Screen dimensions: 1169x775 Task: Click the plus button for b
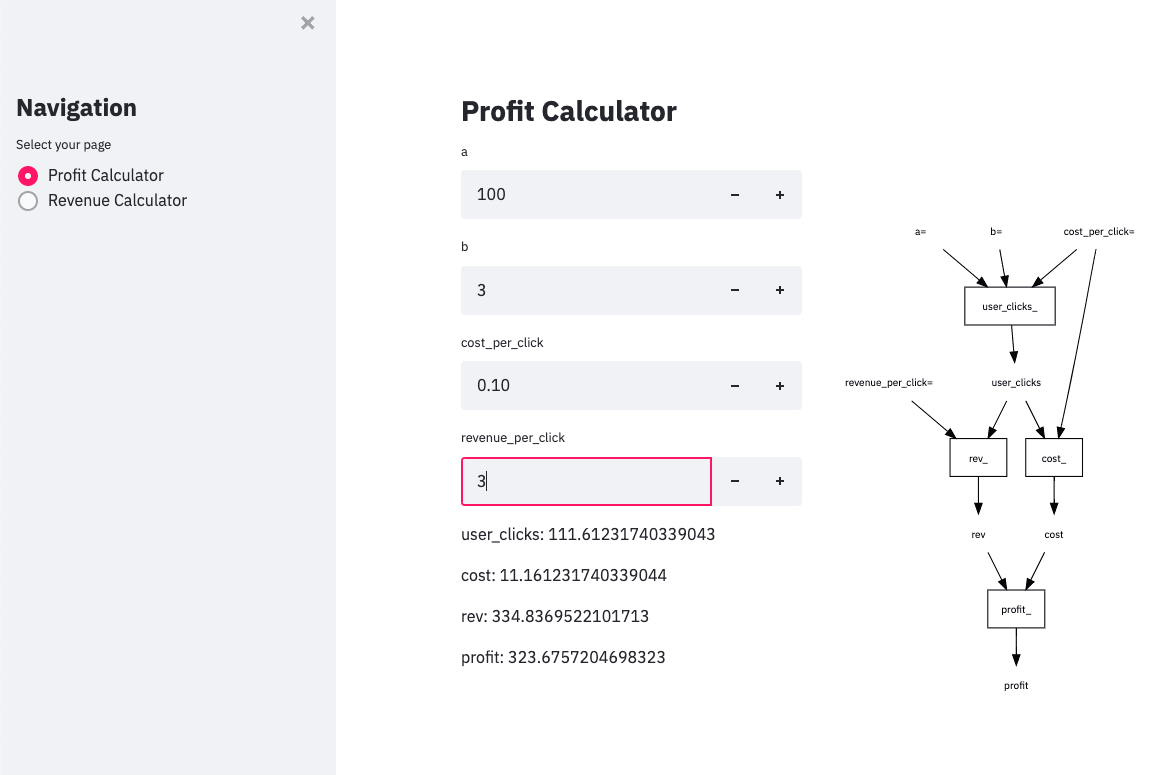(x=780, y=290)
